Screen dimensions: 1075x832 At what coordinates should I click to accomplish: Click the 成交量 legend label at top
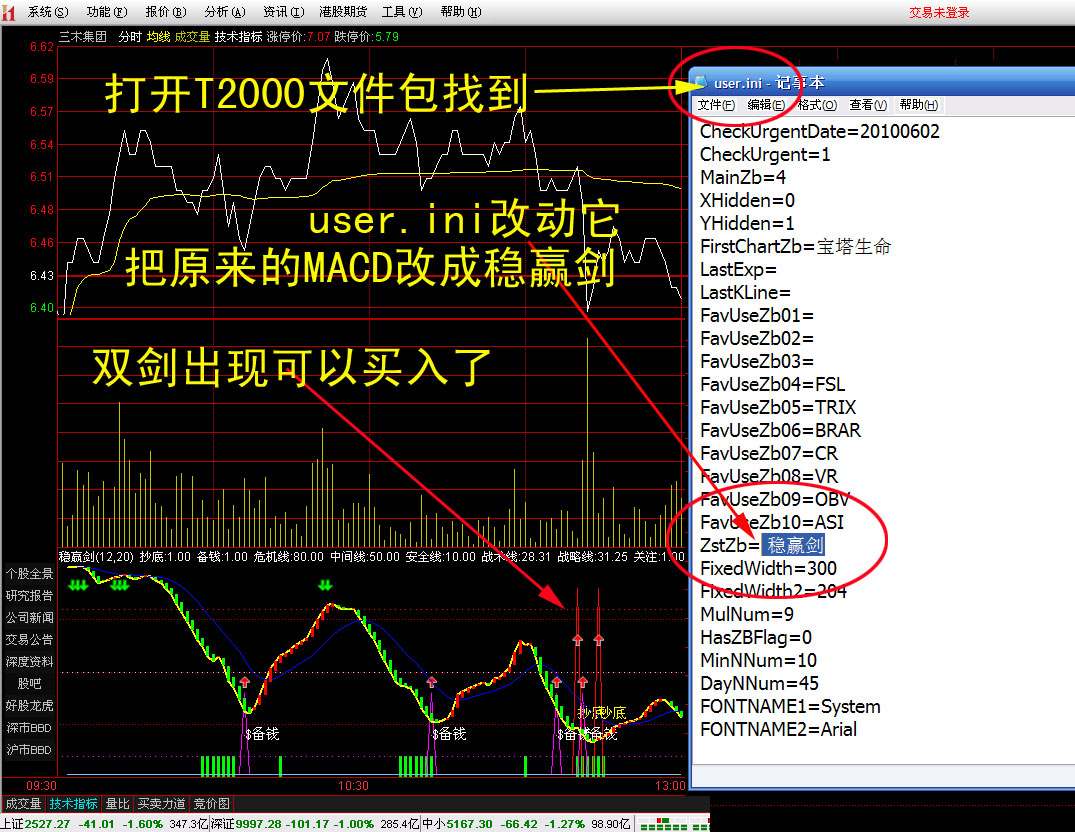(192, 36)
